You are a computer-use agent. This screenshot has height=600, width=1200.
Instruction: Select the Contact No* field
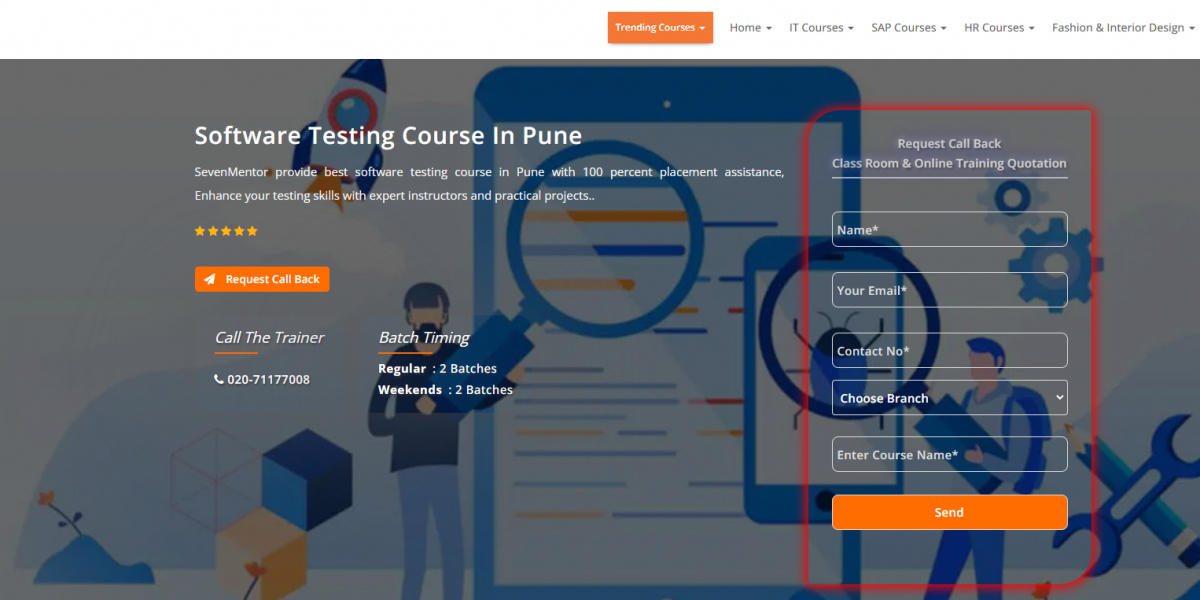click(949, 351)
